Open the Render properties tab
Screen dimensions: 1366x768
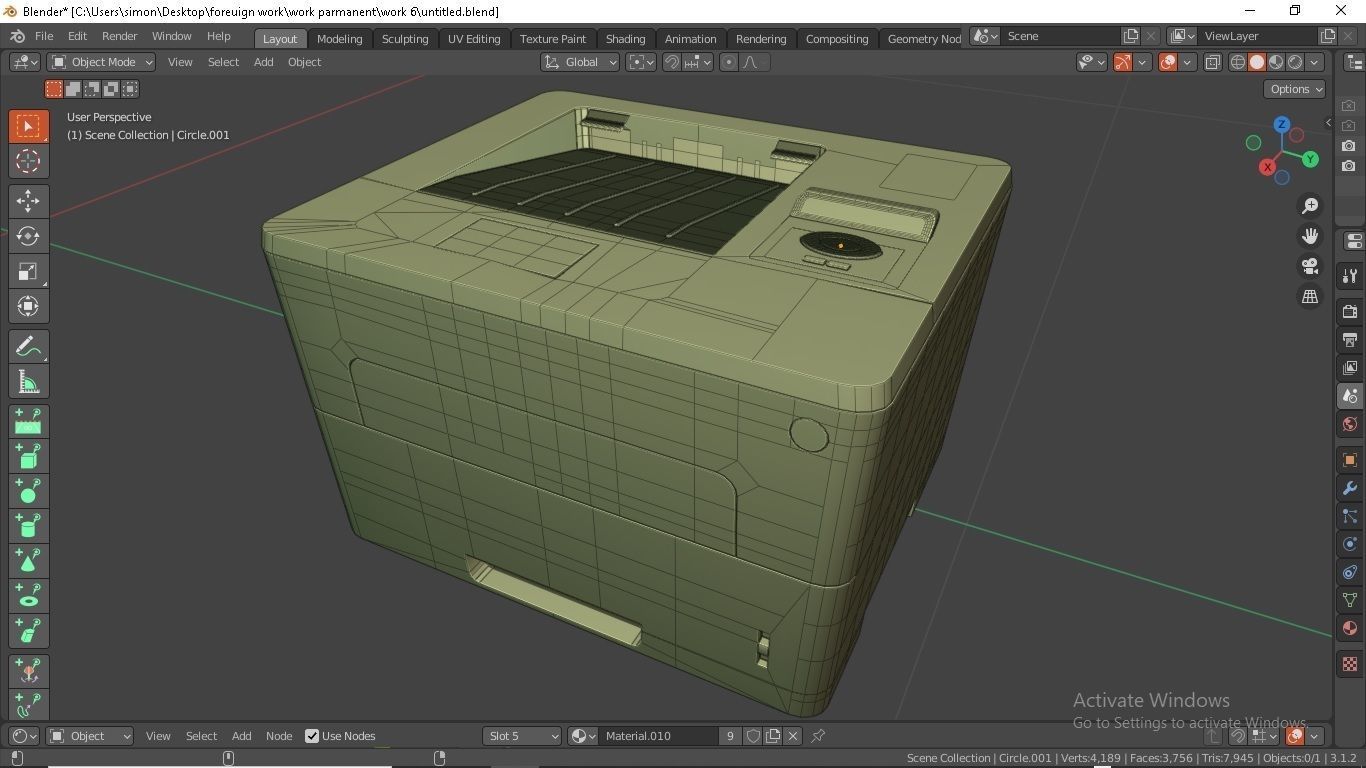click(x=1350, y=312)
